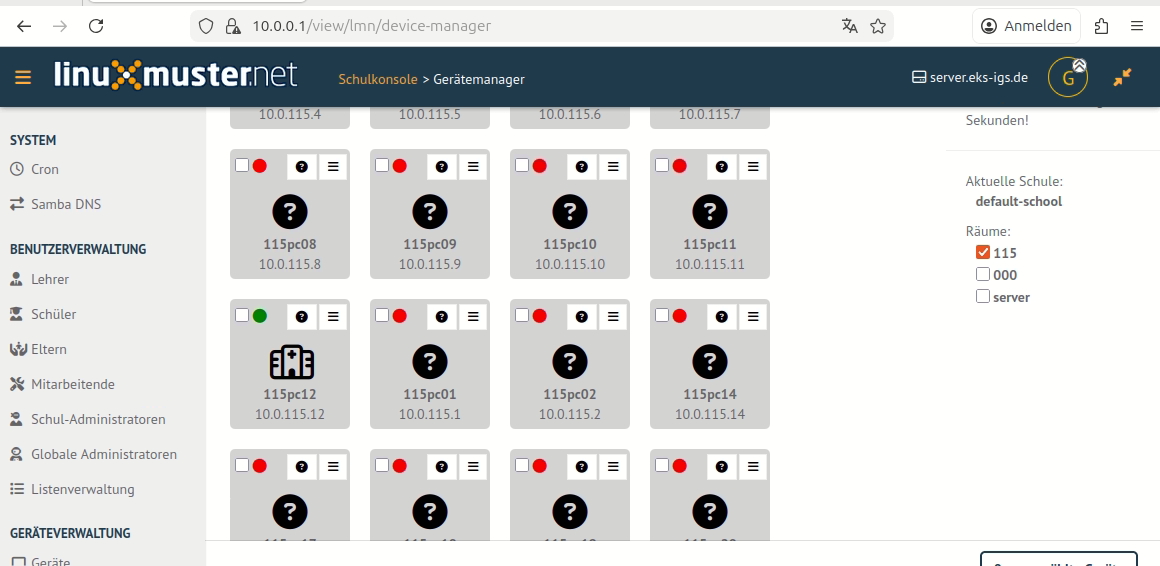Click the collapse arrows icon in header
The height and width of the screenshot is (566, 1160).
1123,77
